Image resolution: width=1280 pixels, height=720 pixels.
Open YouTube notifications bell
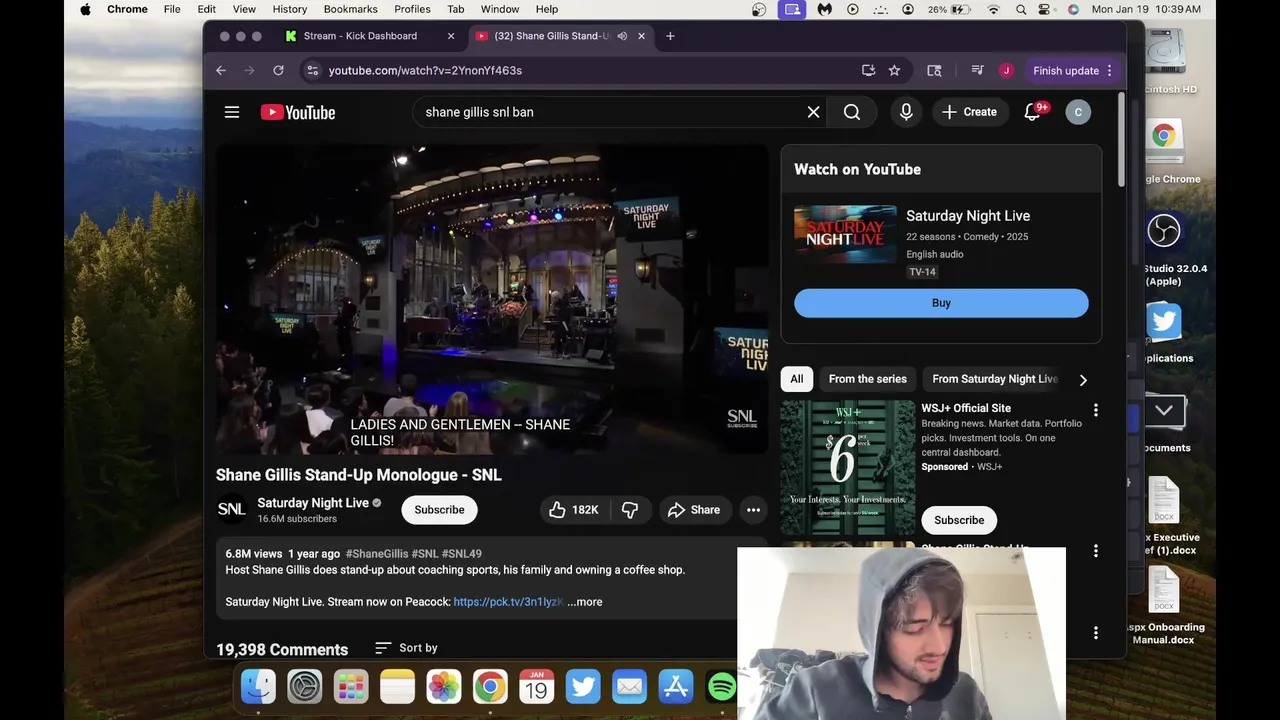1033,112
